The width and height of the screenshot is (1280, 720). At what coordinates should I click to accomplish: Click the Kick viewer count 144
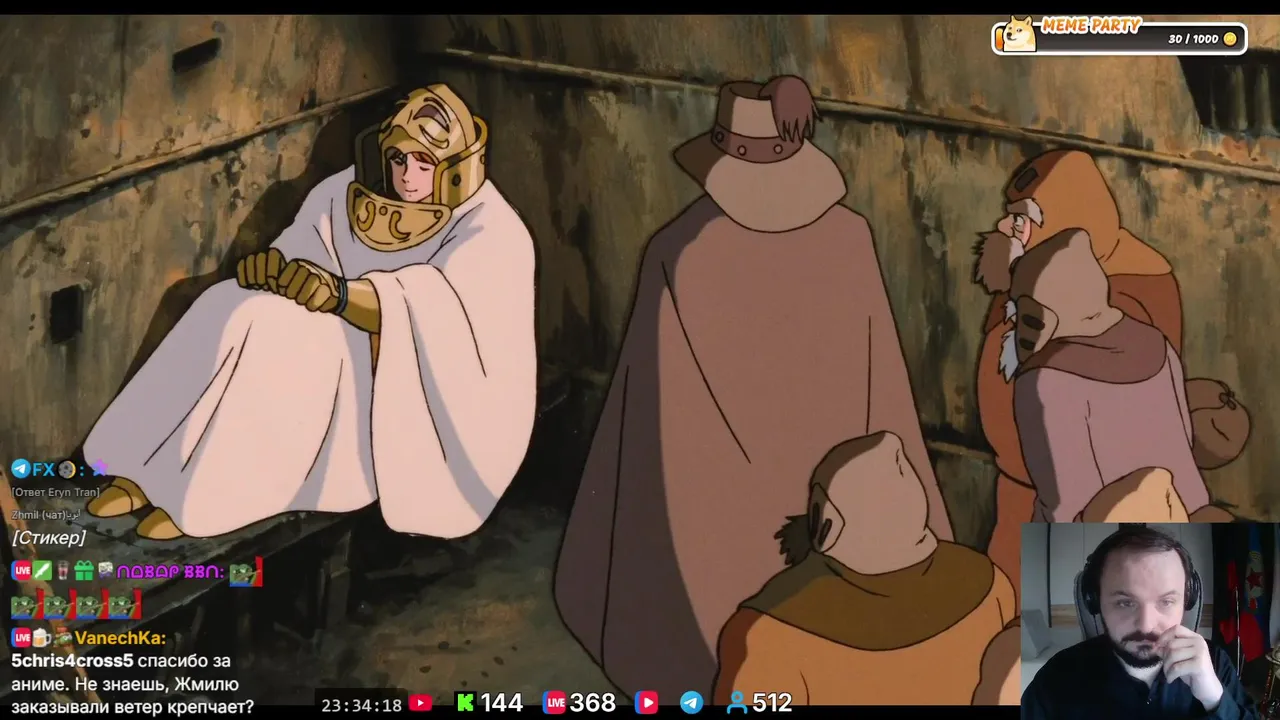coord(501,703)
